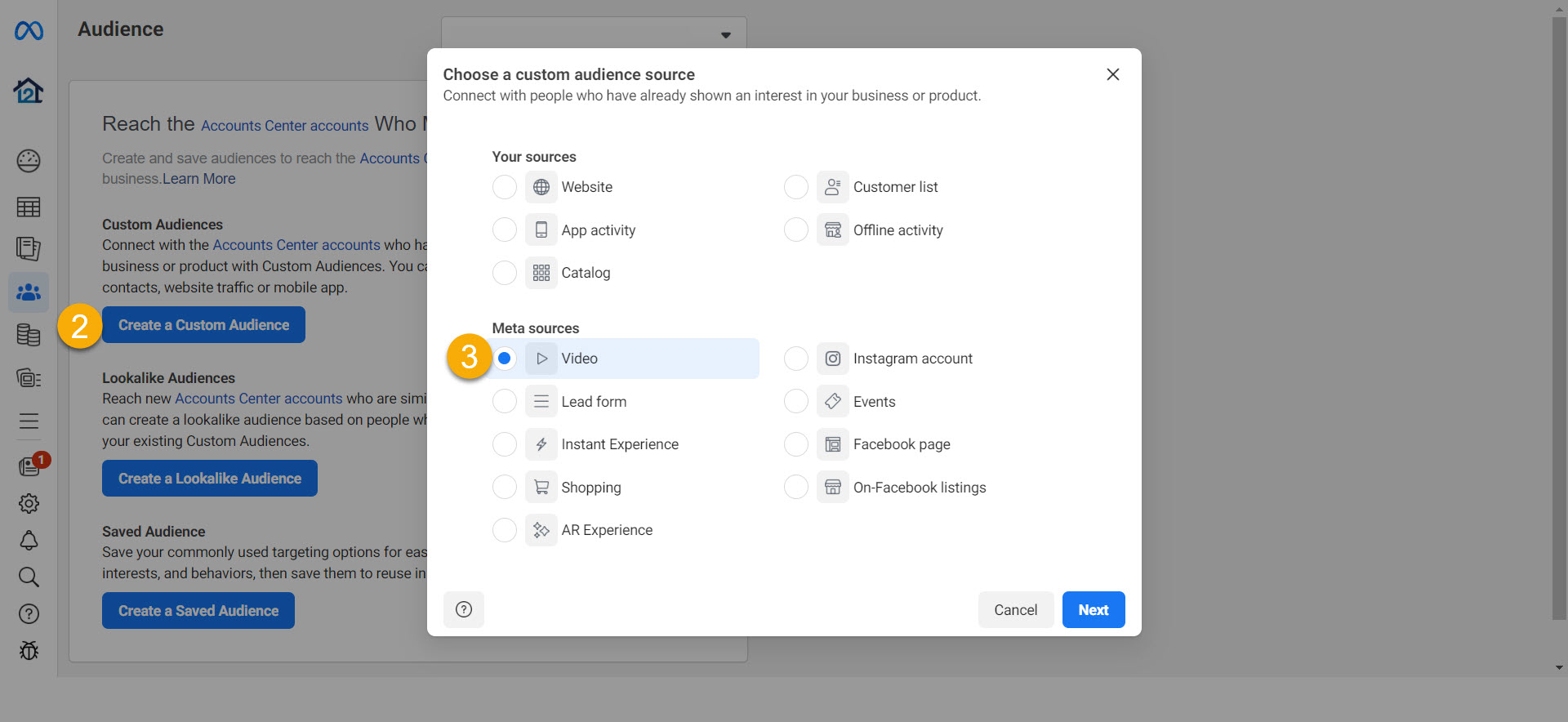The height and width of the screenshot is (722, 1568).
Task: Select the Customer list radio button
Action: click(796, 187)
